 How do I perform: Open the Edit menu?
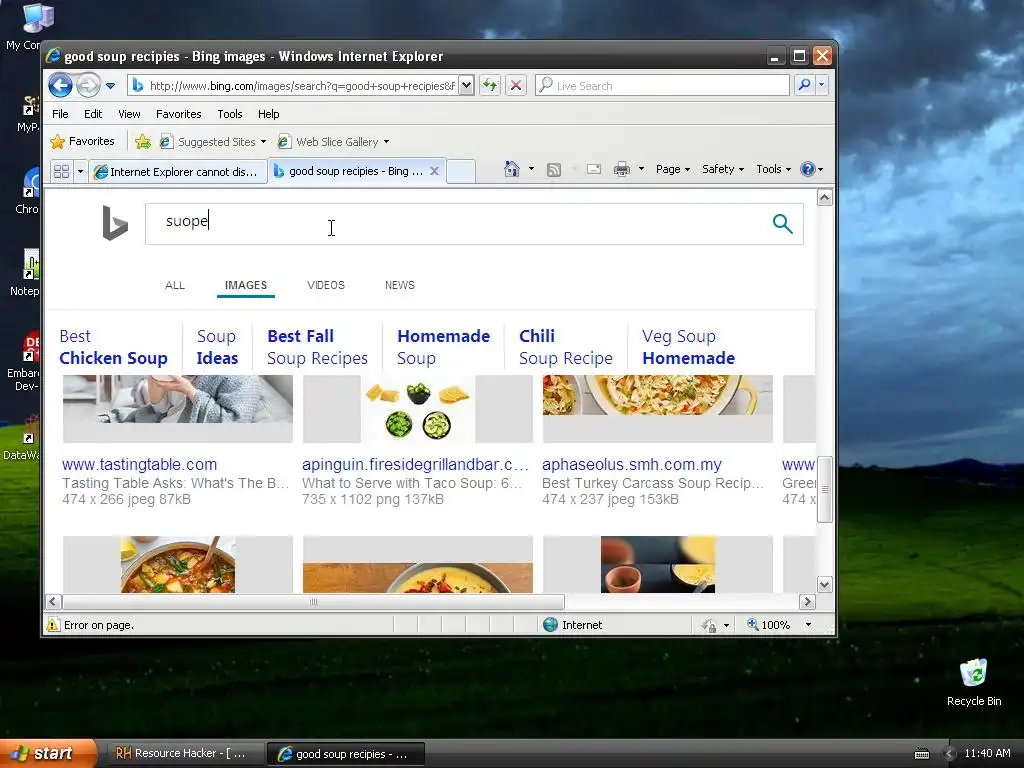click(x=93, y=114)
